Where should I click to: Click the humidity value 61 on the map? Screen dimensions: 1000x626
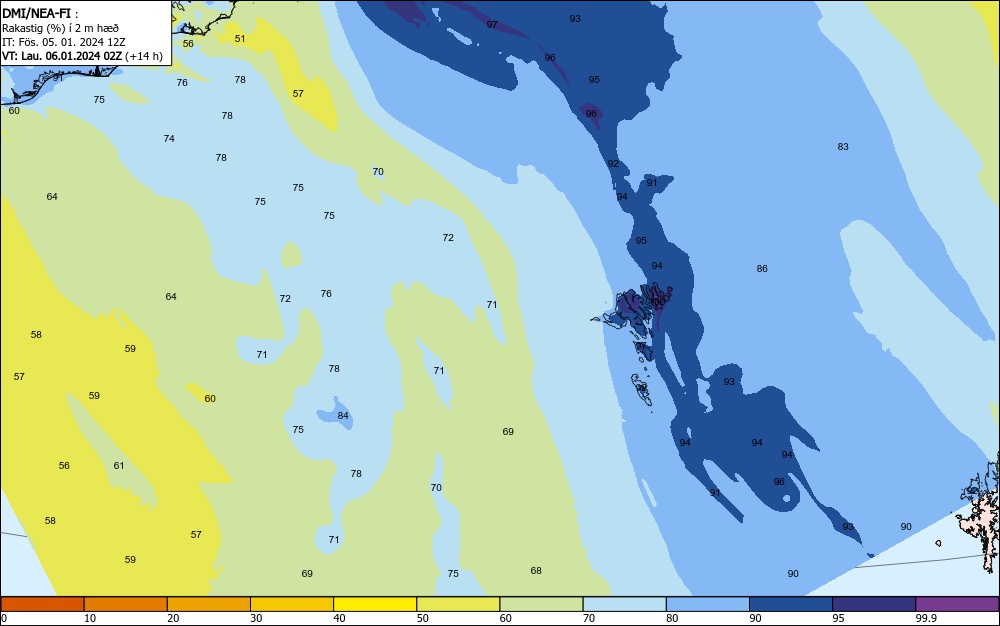119,465
